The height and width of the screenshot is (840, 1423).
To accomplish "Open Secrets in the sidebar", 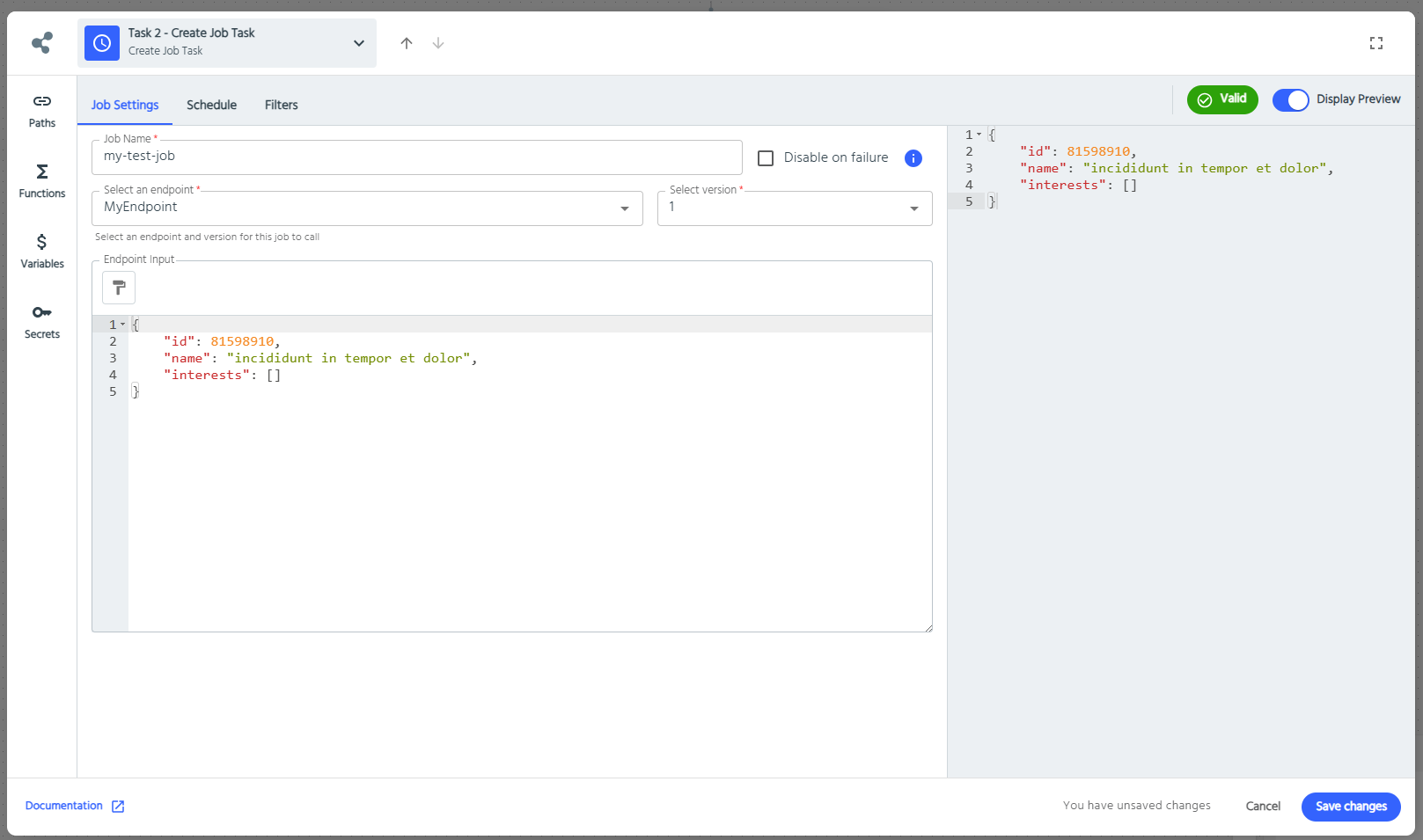I will point(42,322).
